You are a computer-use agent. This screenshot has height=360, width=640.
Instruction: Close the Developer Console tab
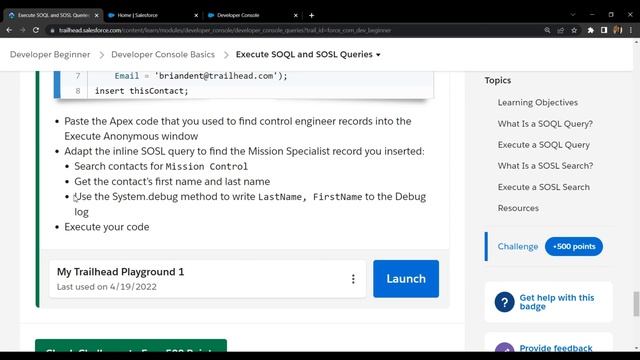(296, 16)
